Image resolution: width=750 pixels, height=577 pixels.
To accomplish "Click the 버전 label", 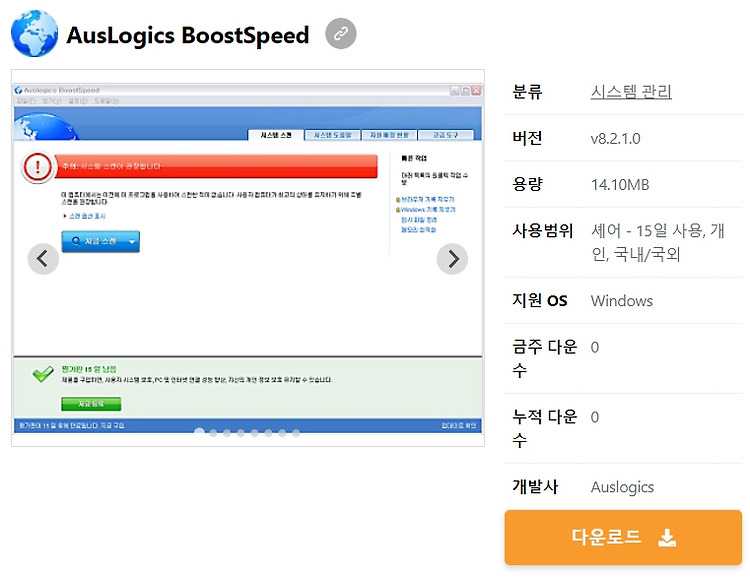I will [x=527, y=138].
